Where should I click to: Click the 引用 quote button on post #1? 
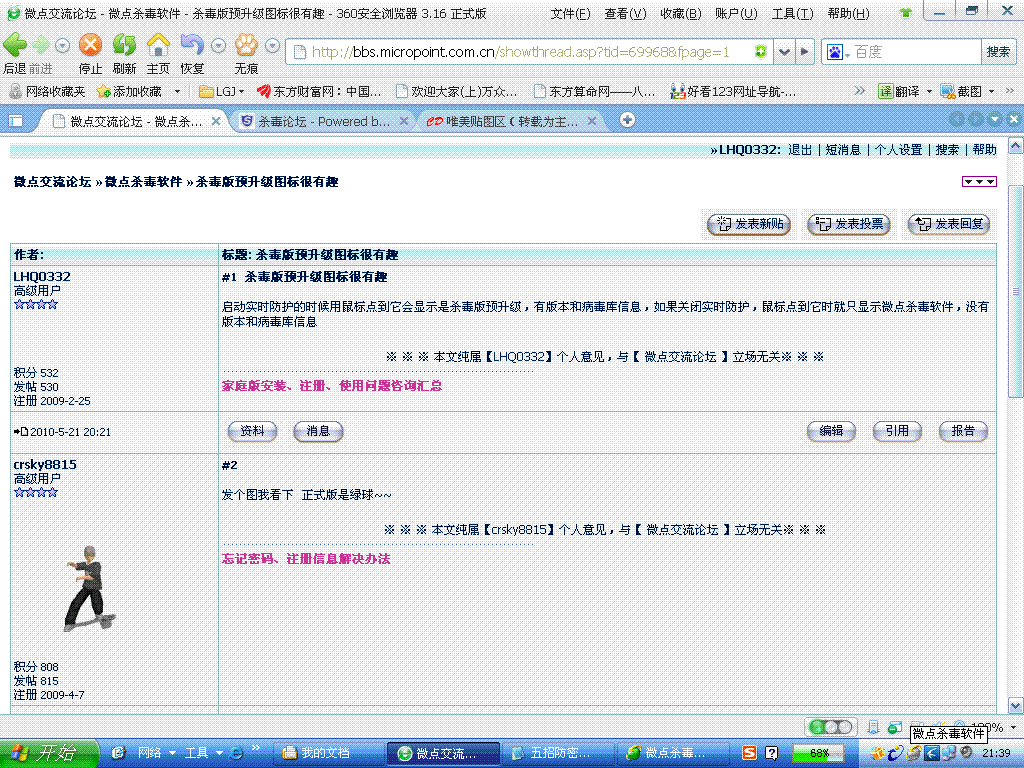[897, 431]
